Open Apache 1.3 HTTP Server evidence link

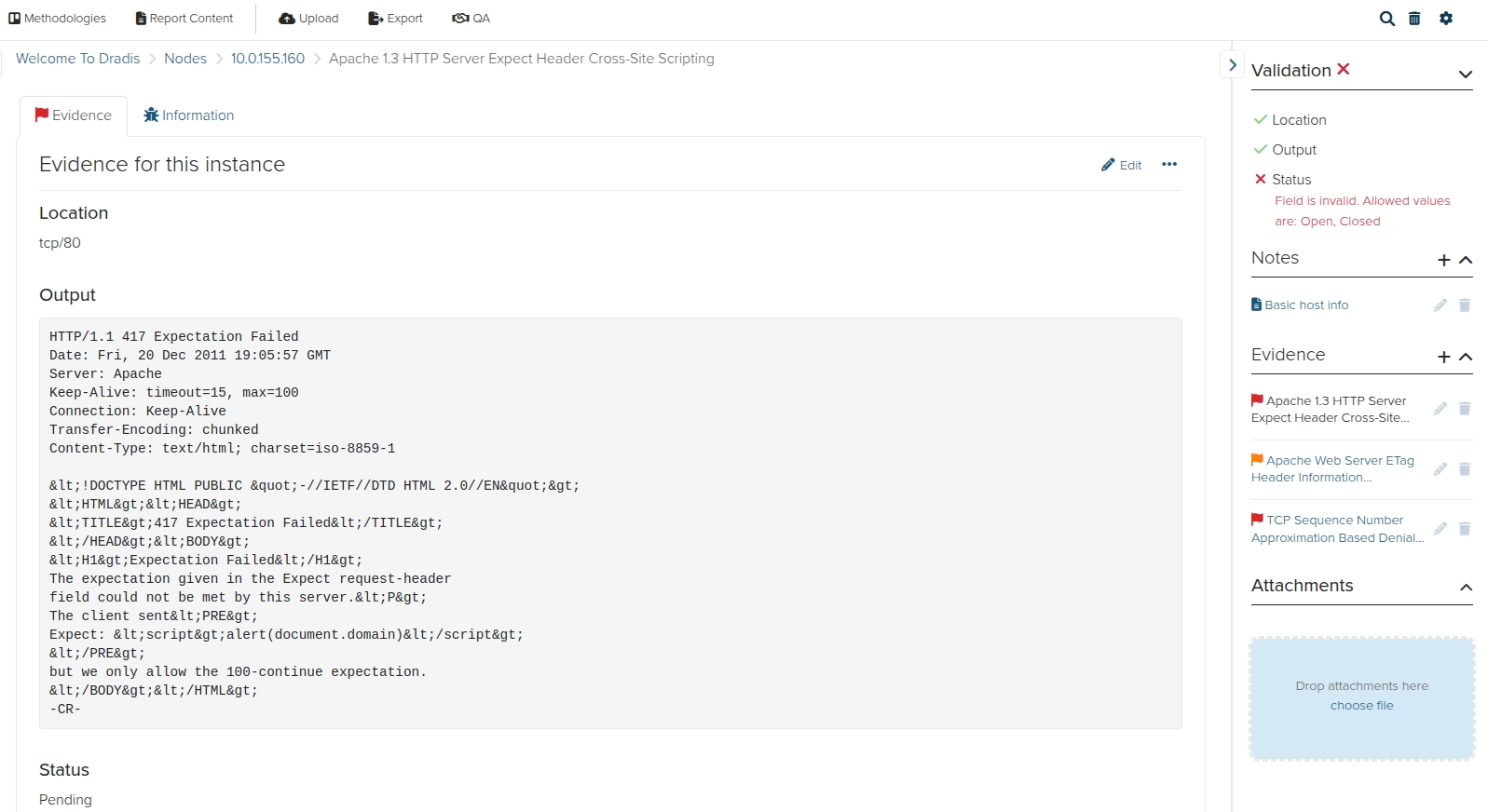pos(1330,410)
